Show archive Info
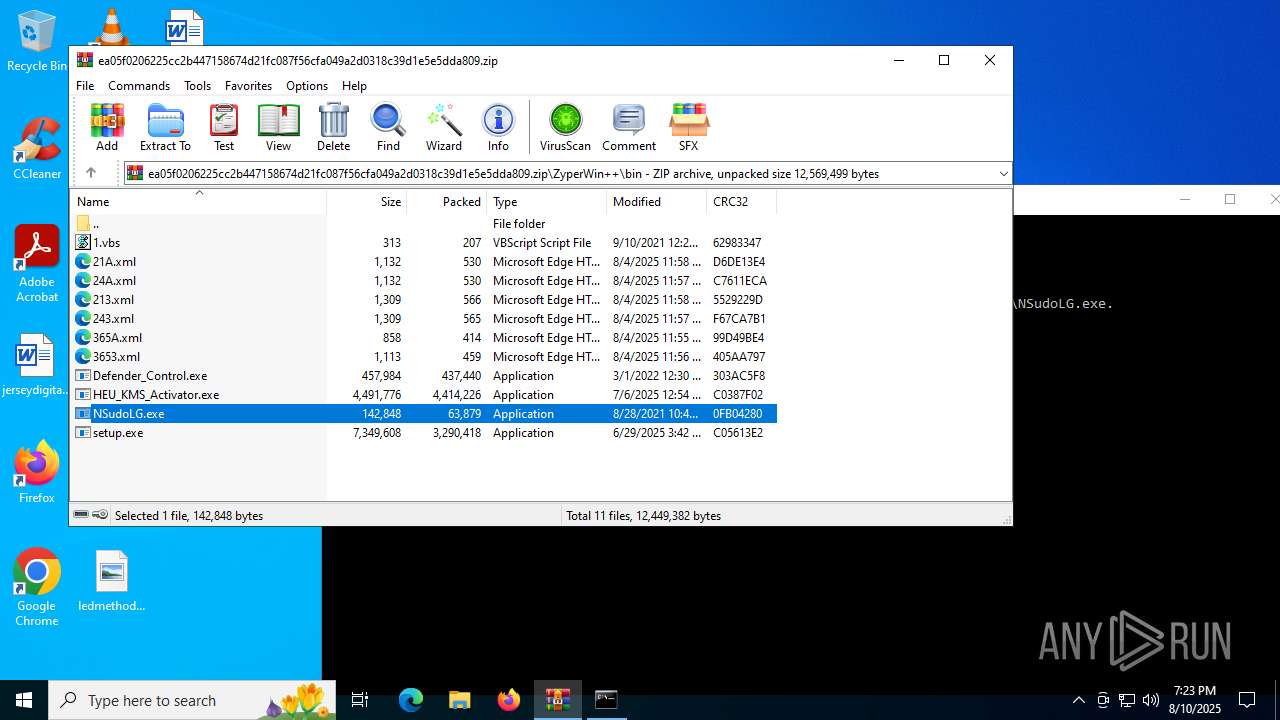 point(498,127)
